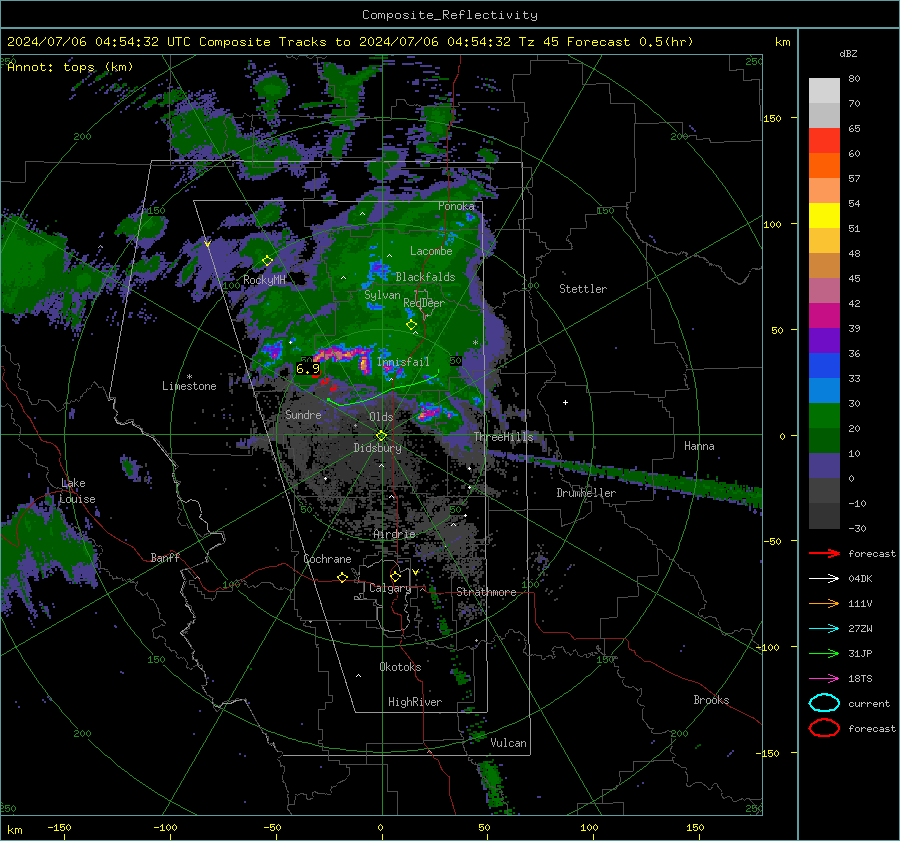900x841 pixels.
Task: Click the Innisfail city label
Action: click(x=403, y=362)
